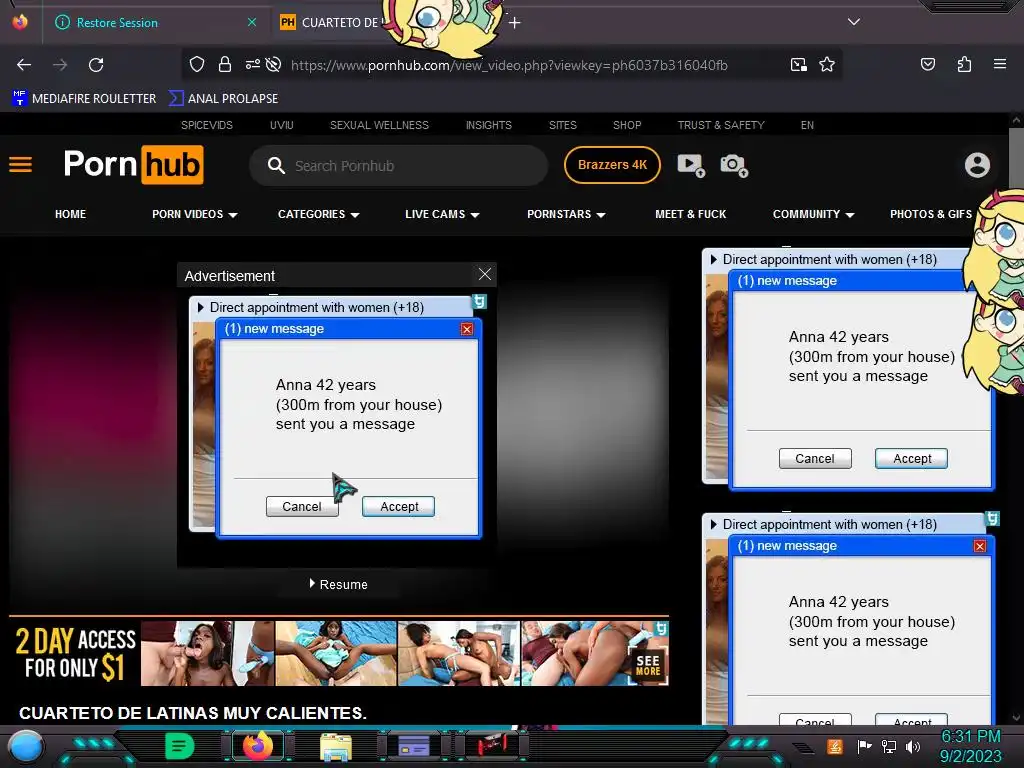Expand the PORNSTARS dropdown
The image size is (1024, 768).
point(566,214)
